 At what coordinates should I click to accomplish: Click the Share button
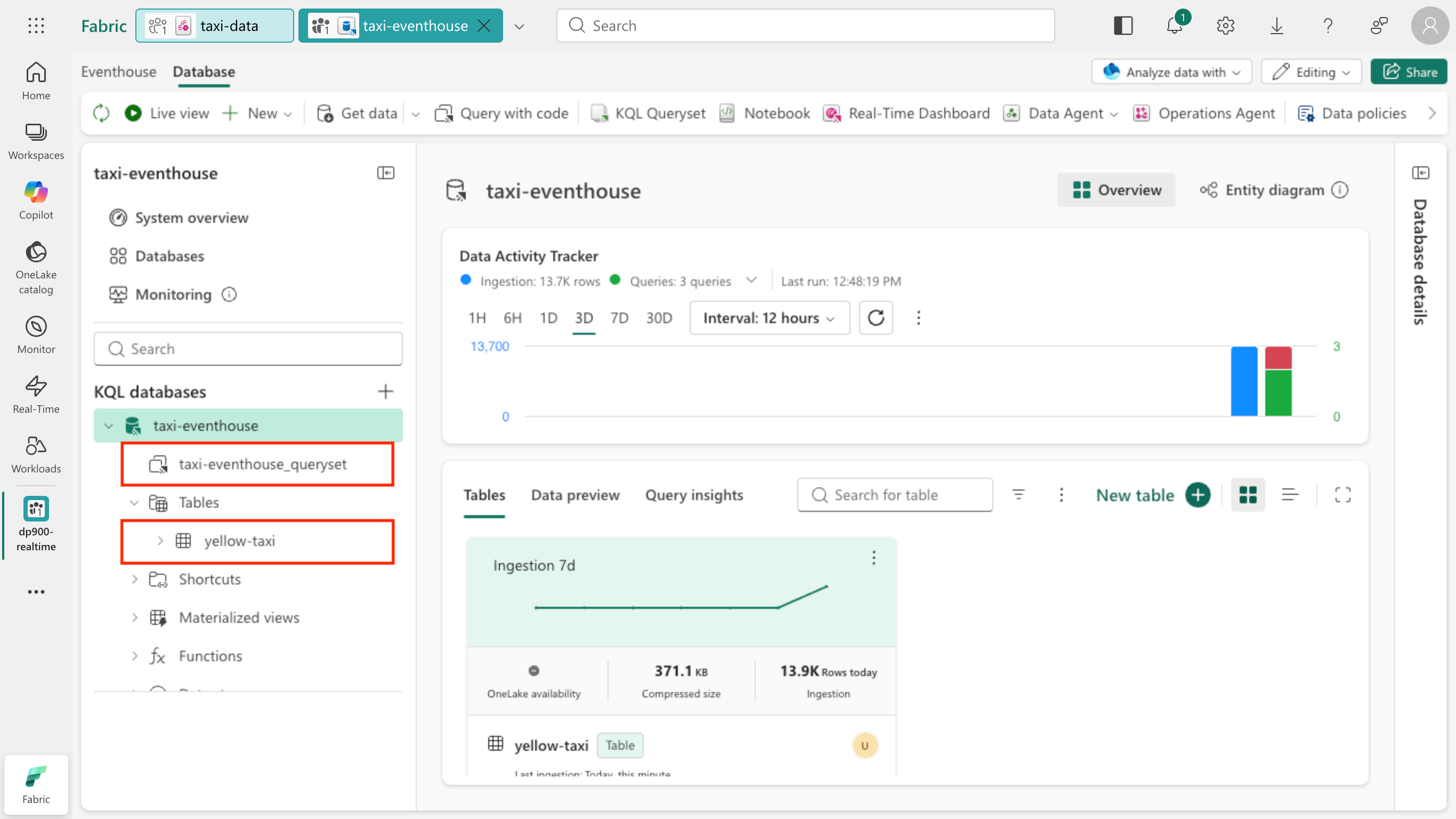tap(1410, 72)
